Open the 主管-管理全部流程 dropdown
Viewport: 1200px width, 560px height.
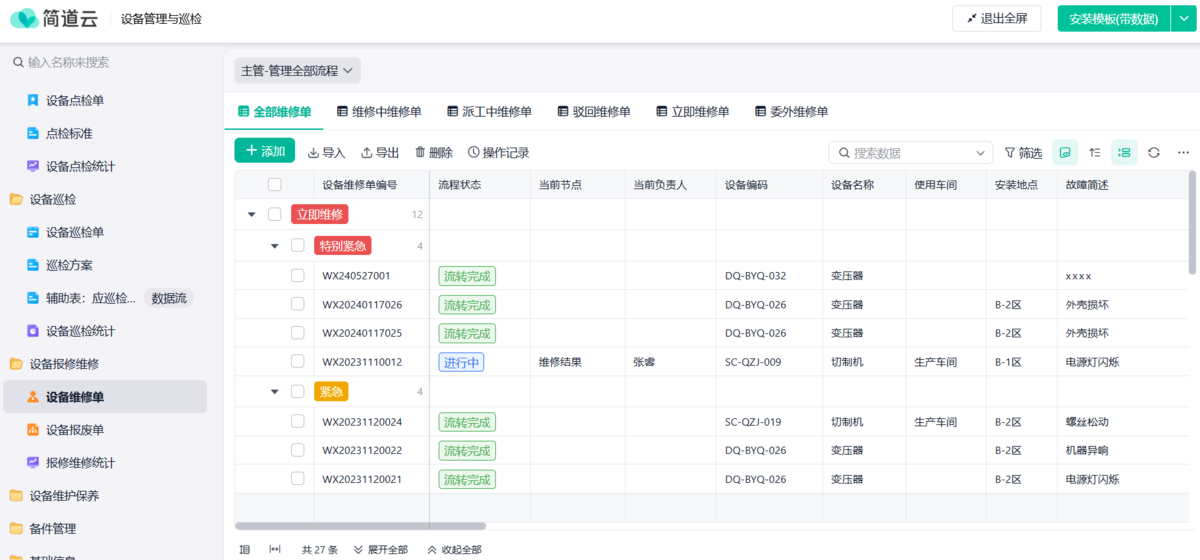point(297,71)
